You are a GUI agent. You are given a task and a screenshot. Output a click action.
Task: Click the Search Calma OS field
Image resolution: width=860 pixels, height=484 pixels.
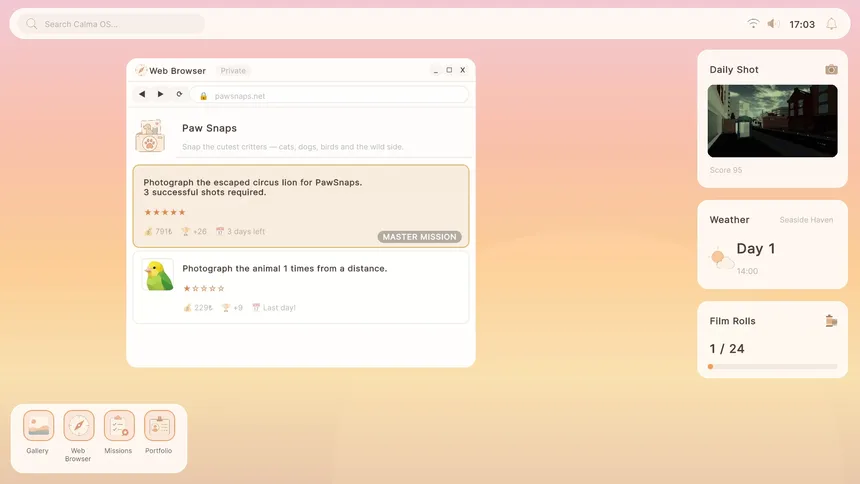(112, 24)
